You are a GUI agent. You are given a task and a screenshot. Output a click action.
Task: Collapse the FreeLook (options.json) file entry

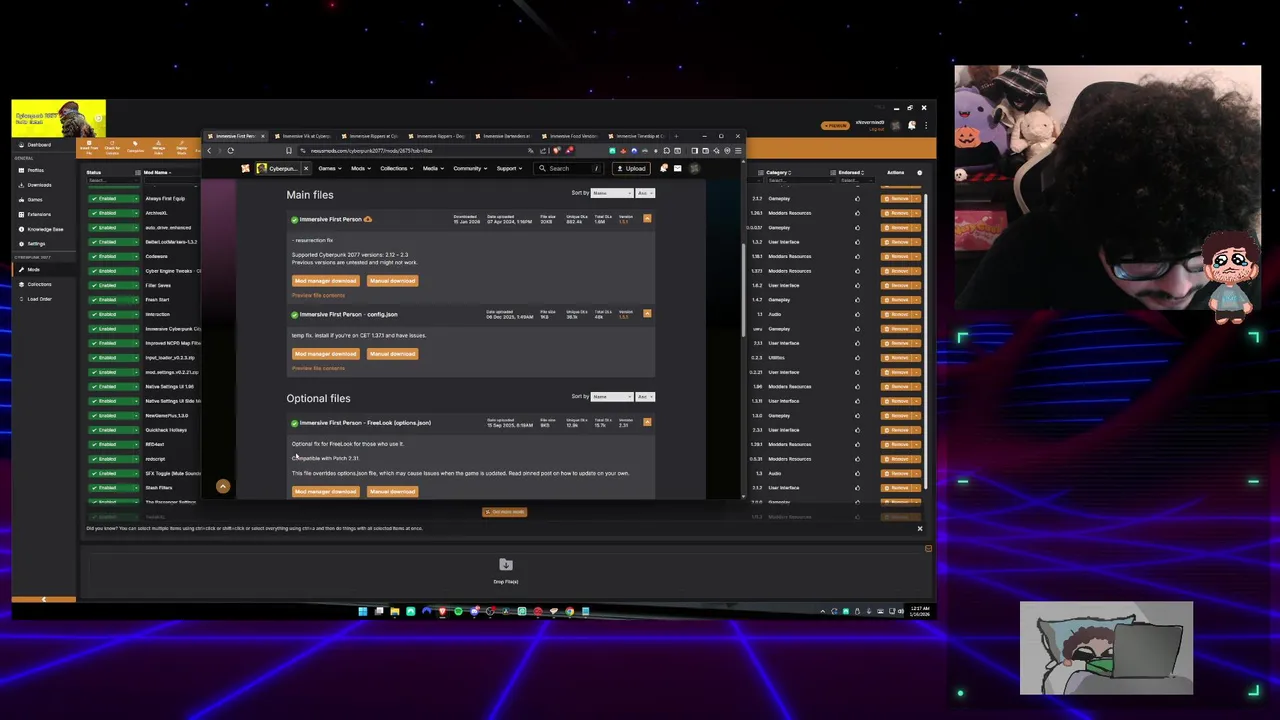(647, 422)
